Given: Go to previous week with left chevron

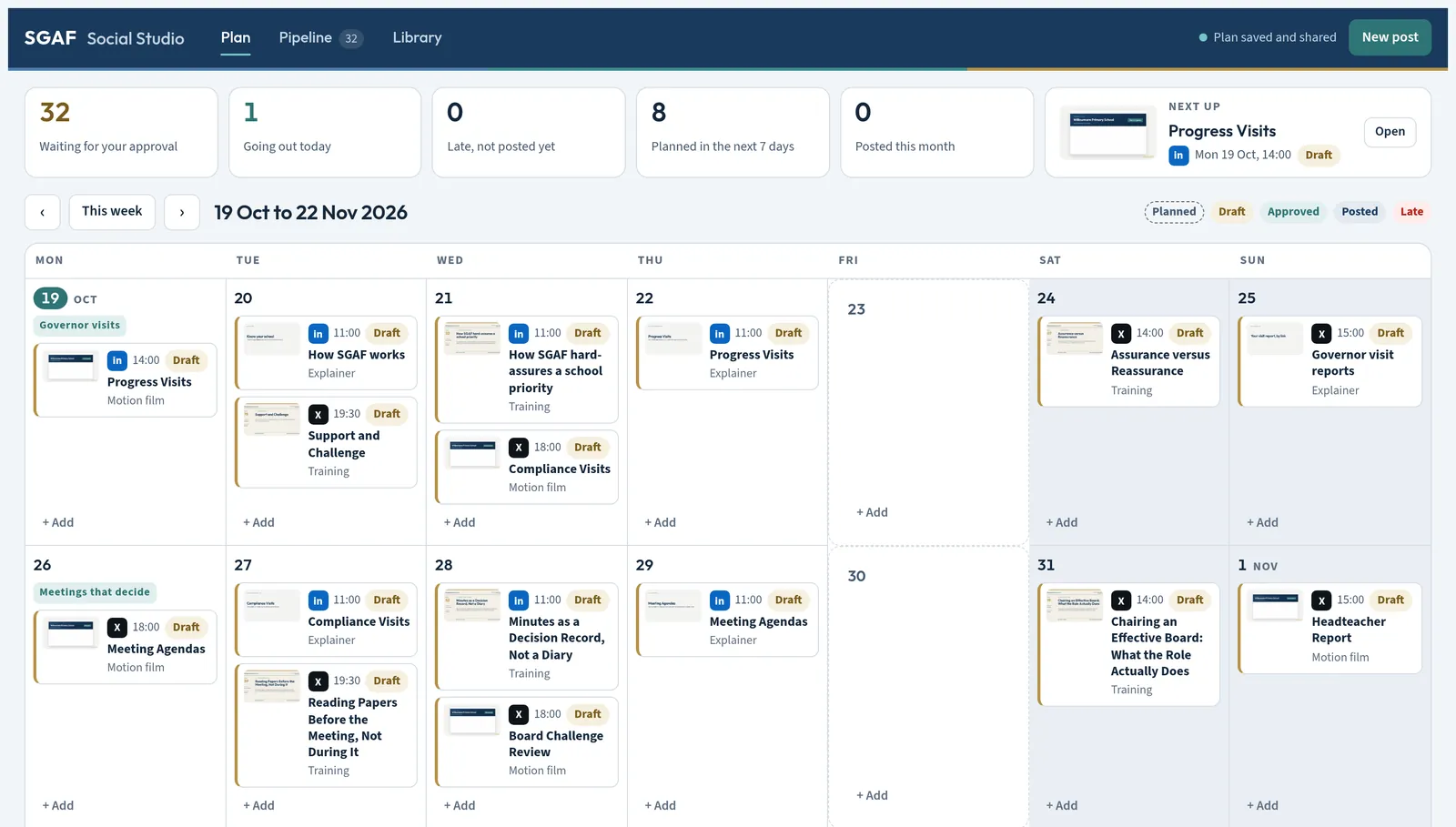Looking at the screenshot, I should click(42, 212).
